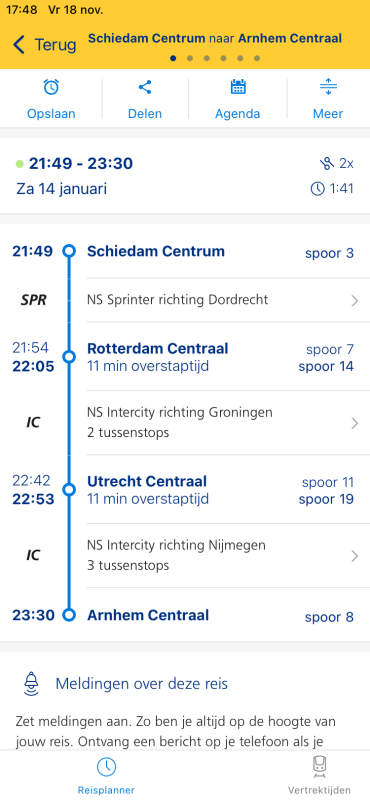370x800 pixels.
Task: Tap the Terug back arrow
Action: click(19, 45)
